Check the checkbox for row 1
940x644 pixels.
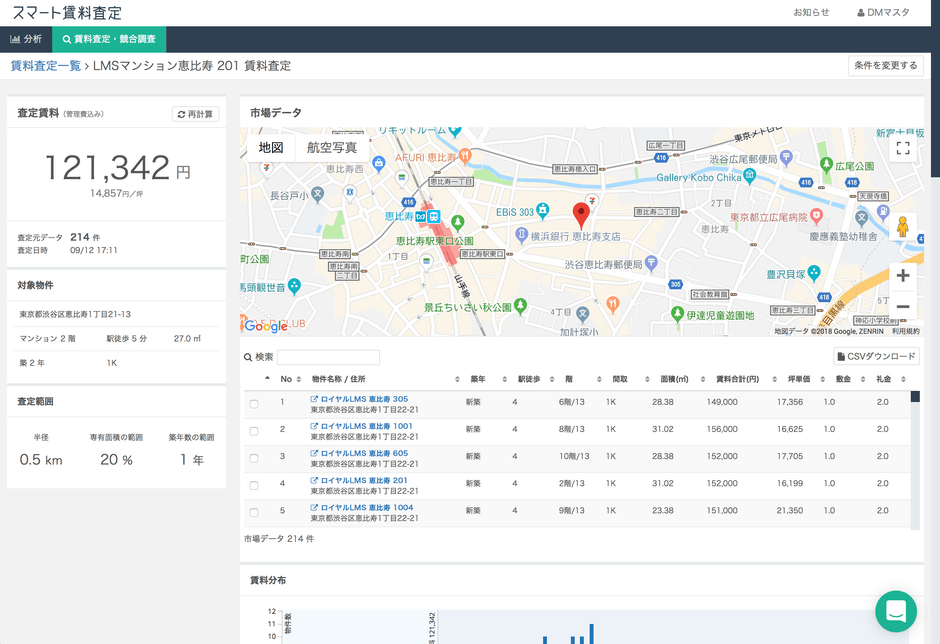click(x=254, y=404)
